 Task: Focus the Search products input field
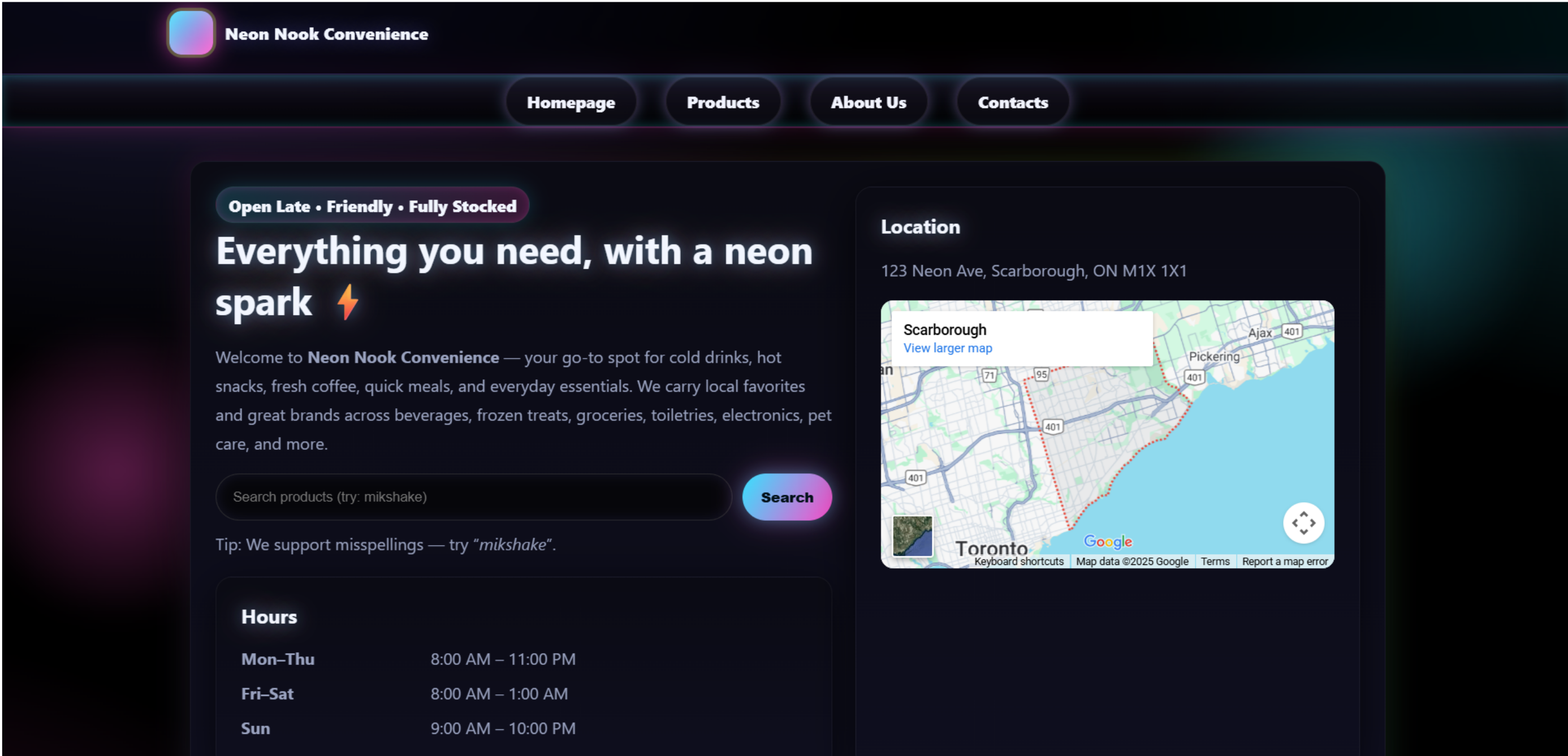click(473, 496)
